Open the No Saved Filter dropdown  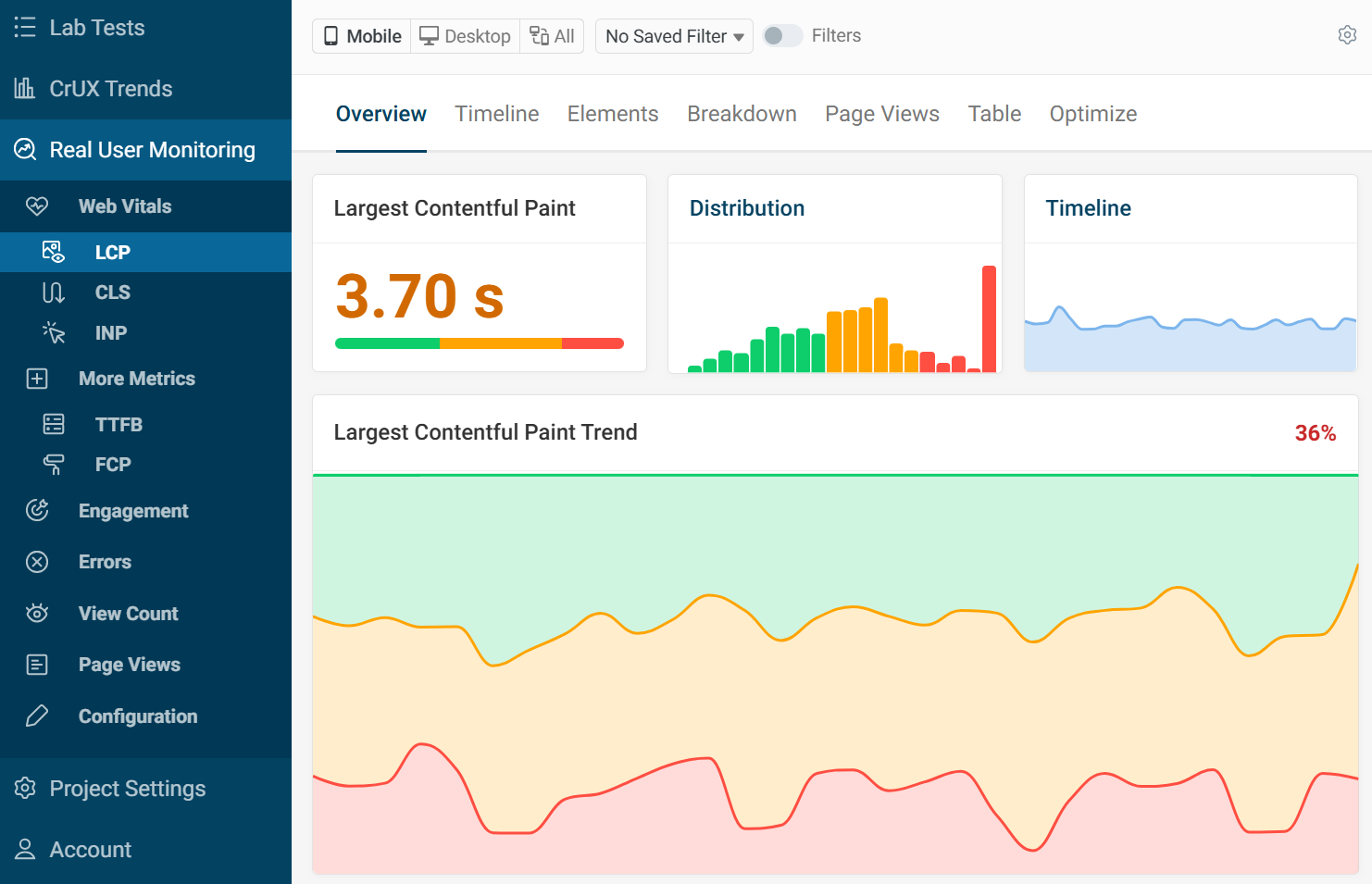click(x=674, y=36)
